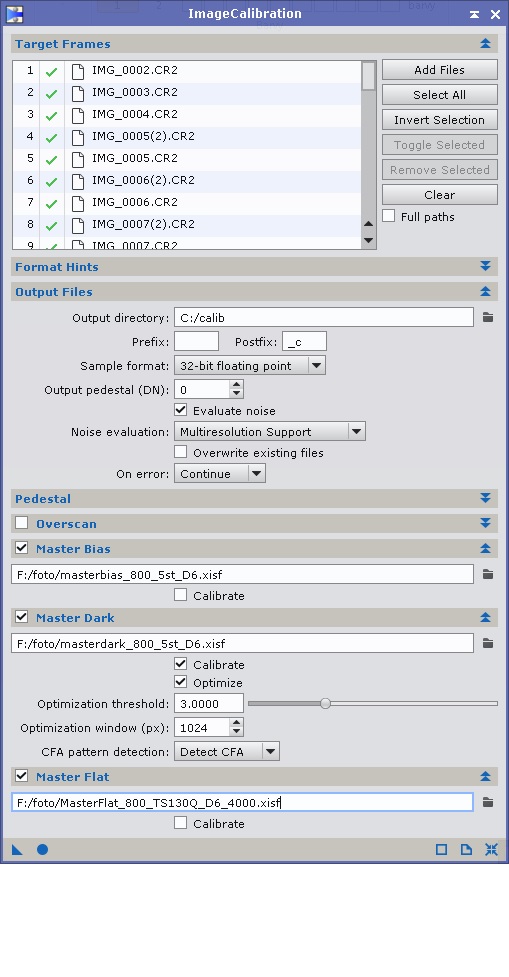Browse for the Master Bias file folder icon
Image resolution: width=509 pixels, height=977 pixels.
coord(488,574)
